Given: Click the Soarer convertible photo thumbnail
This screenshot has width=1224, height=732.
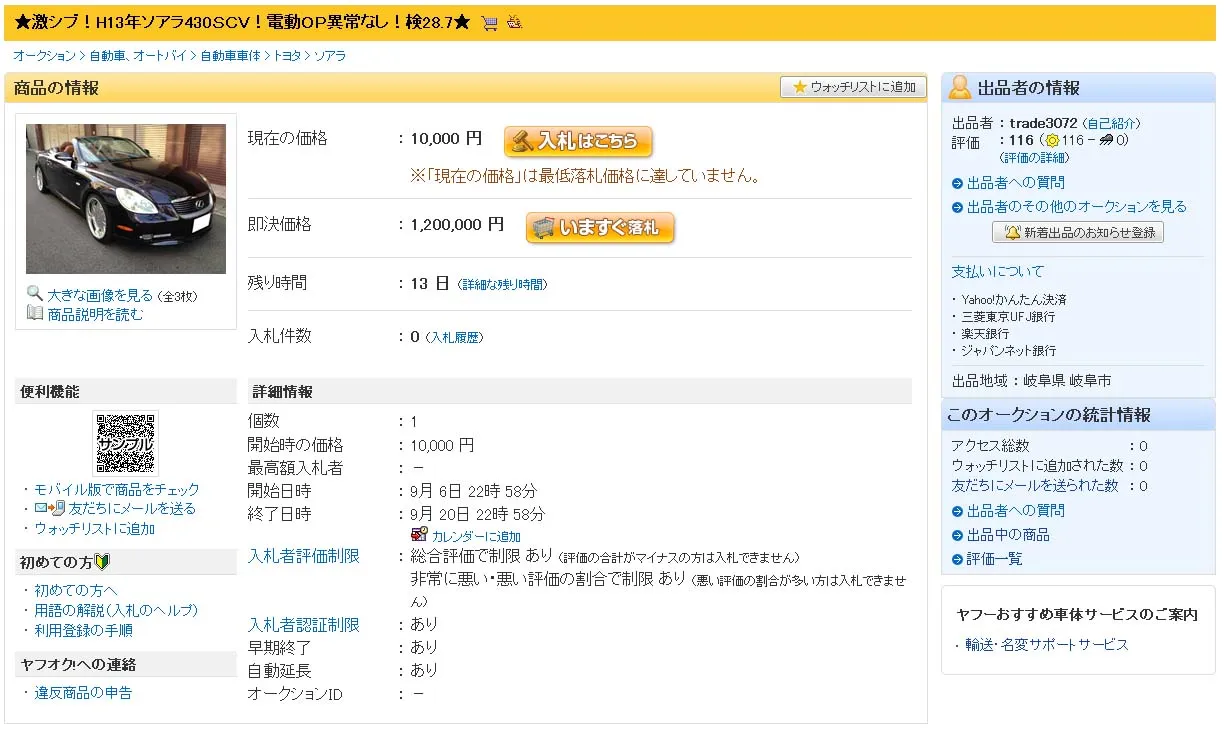Looking at the screenshot, I should 125,198.
